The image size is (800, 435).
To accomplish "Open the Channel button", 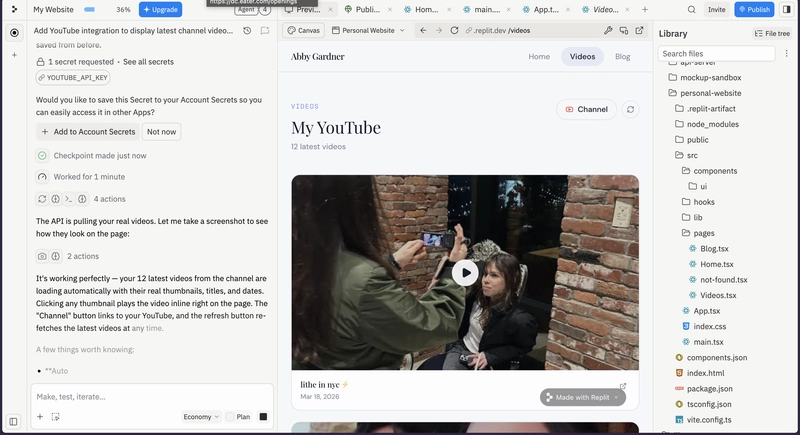I will [x=586, y=109].
